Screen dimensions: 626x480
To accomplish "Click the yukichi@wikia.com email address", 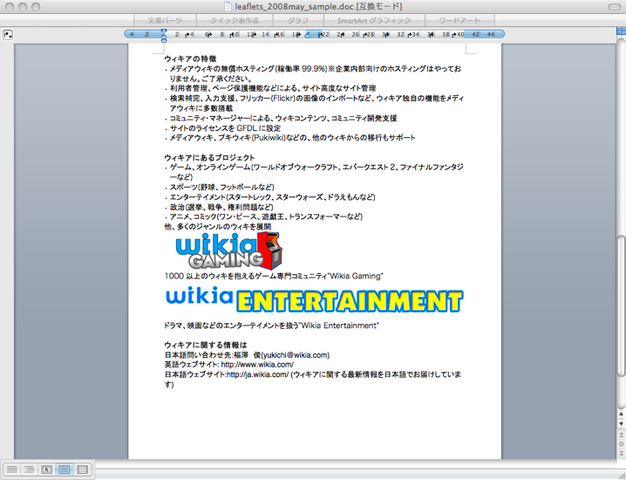I will (x=295, y=355).
